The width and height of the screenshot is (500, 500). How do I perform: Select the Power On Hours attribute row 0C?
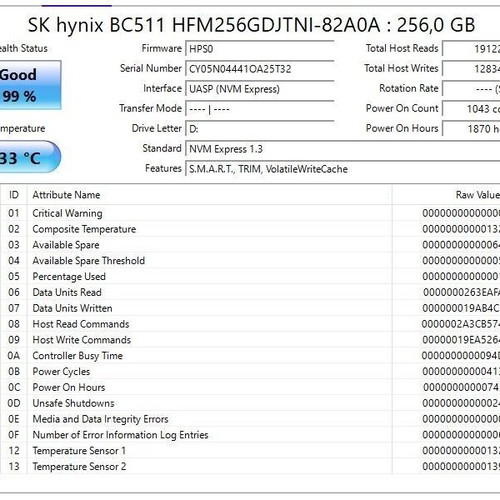(250, 387)
